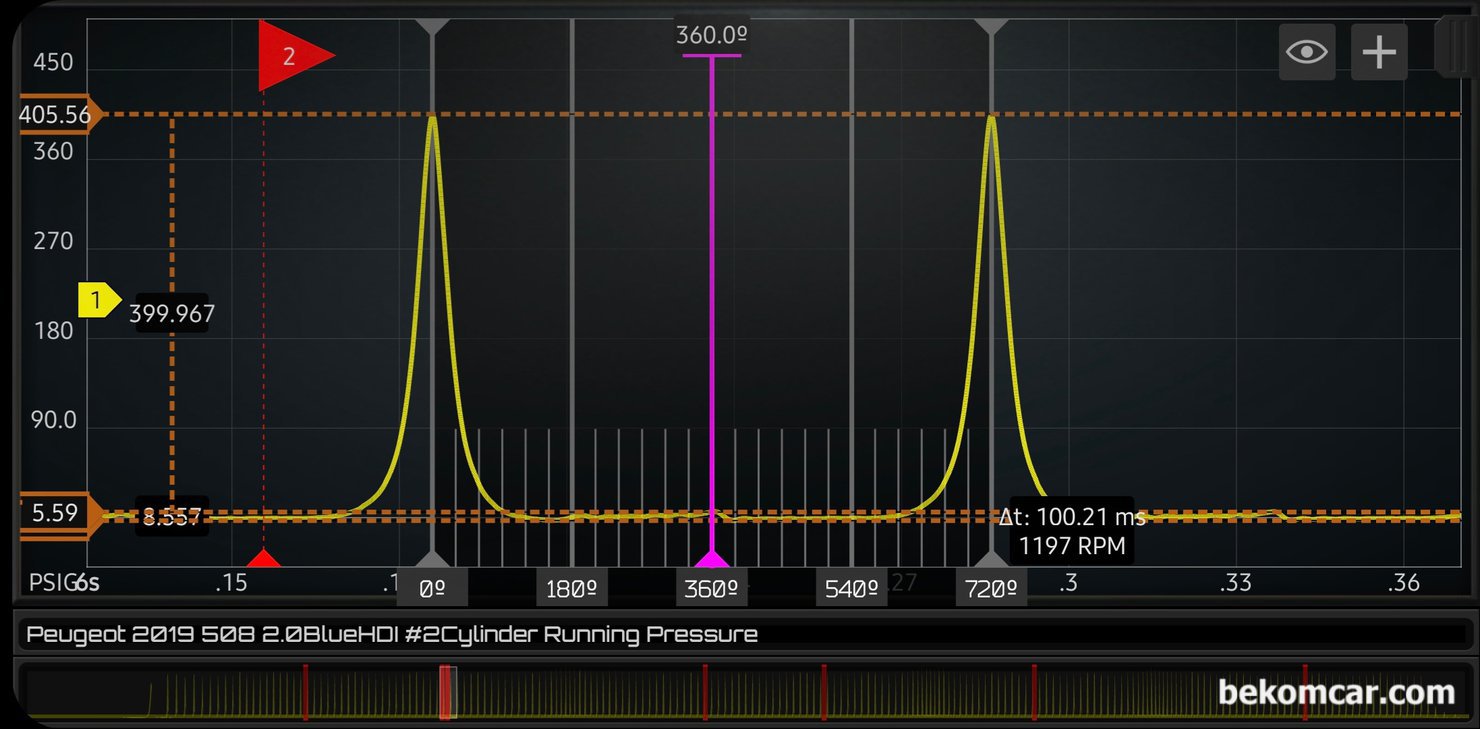This screenshot has width=1480, height=729.
Task: Click the red triangle on time axis
Action: click(263, 558)
